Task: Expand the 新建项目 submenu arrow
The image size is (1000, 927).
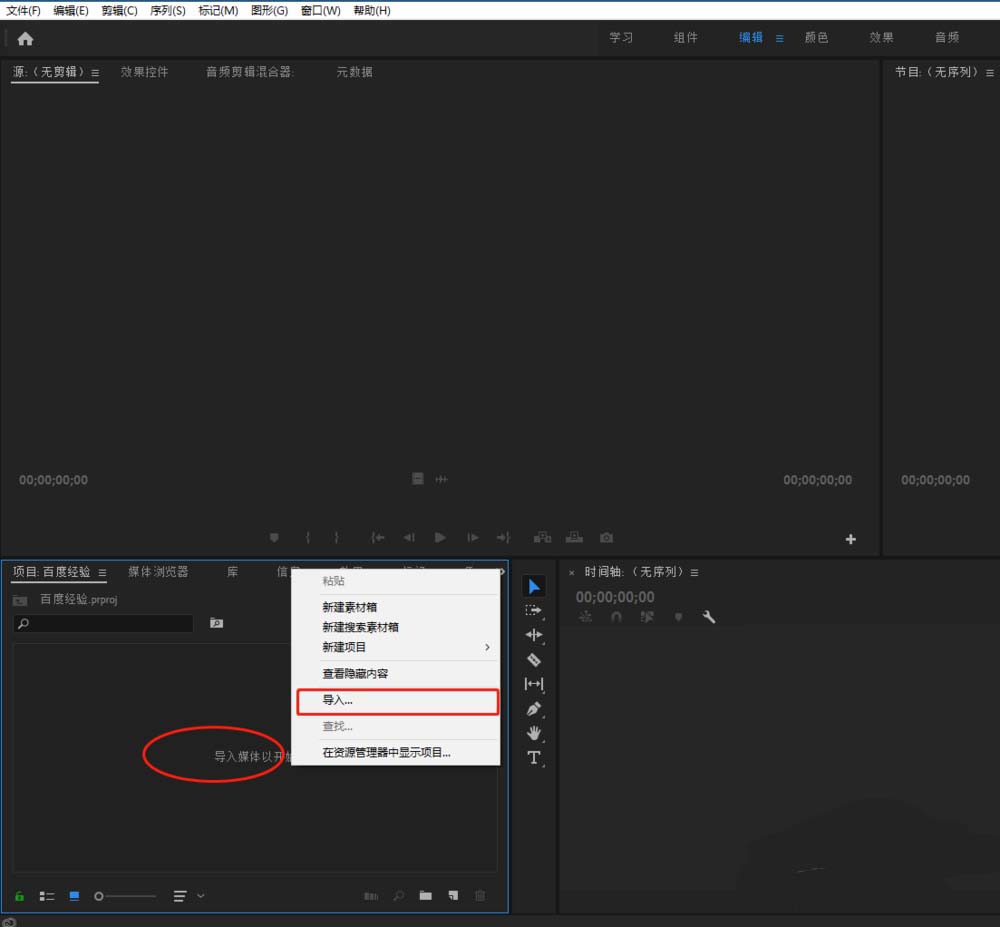Action: click(487, 647)
